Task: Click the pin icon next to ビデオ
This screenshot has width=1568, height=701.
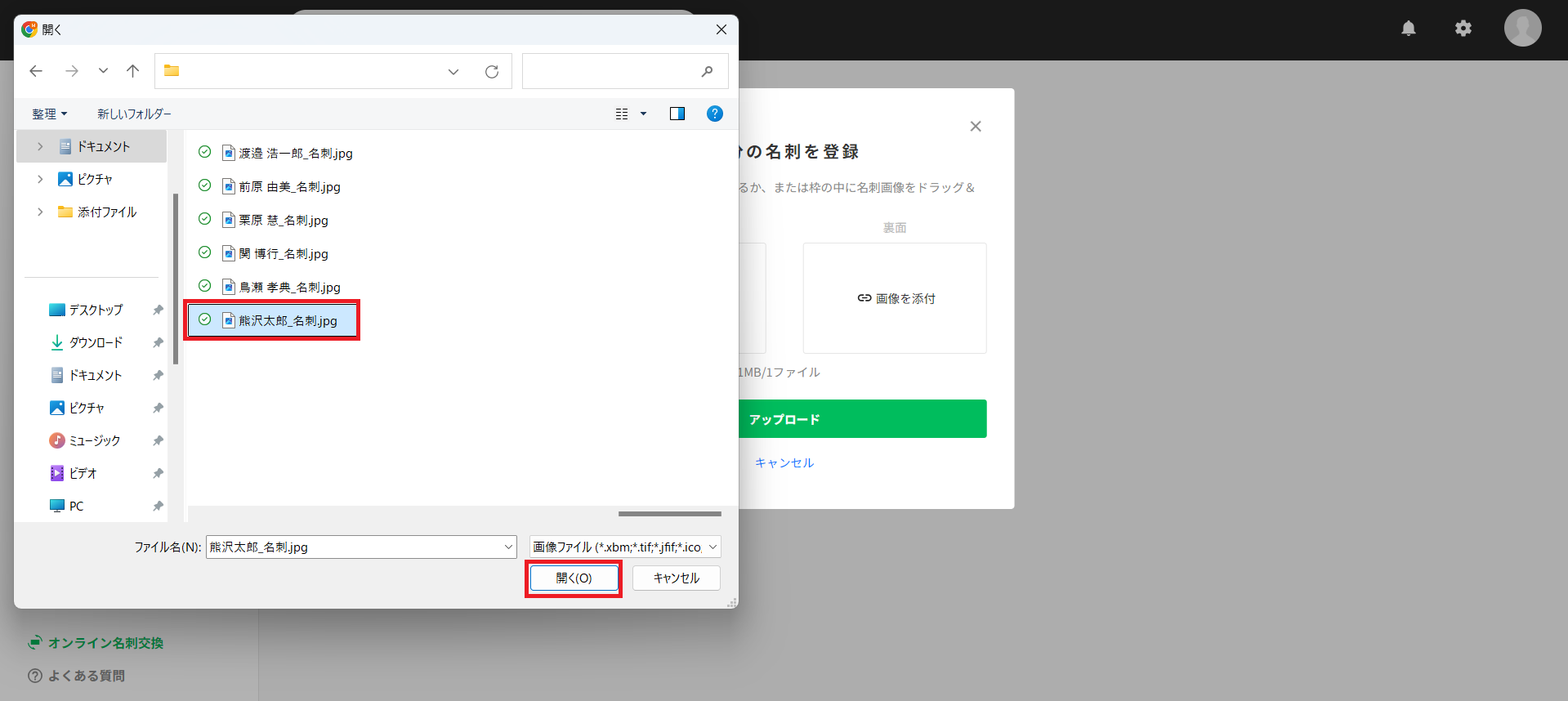Action: 158,473
